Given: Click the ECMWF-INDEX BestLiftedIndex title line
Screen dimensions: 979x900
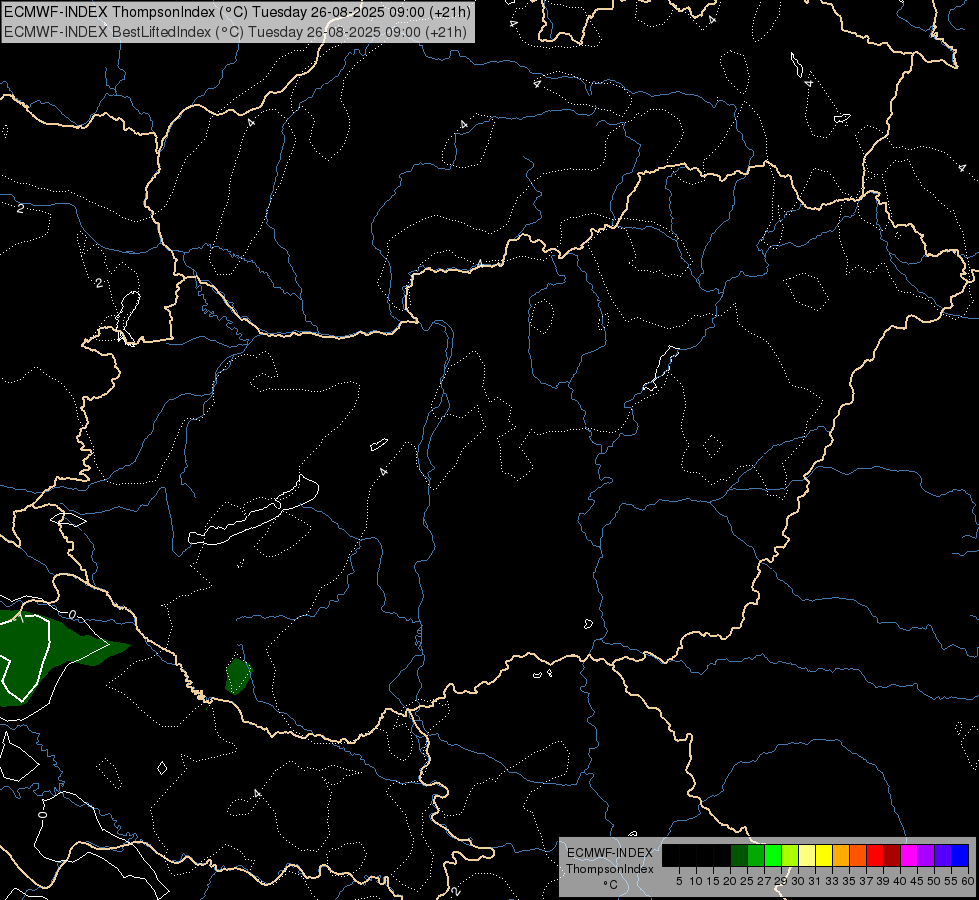Looking at the screenshot, I should [235, 31].
